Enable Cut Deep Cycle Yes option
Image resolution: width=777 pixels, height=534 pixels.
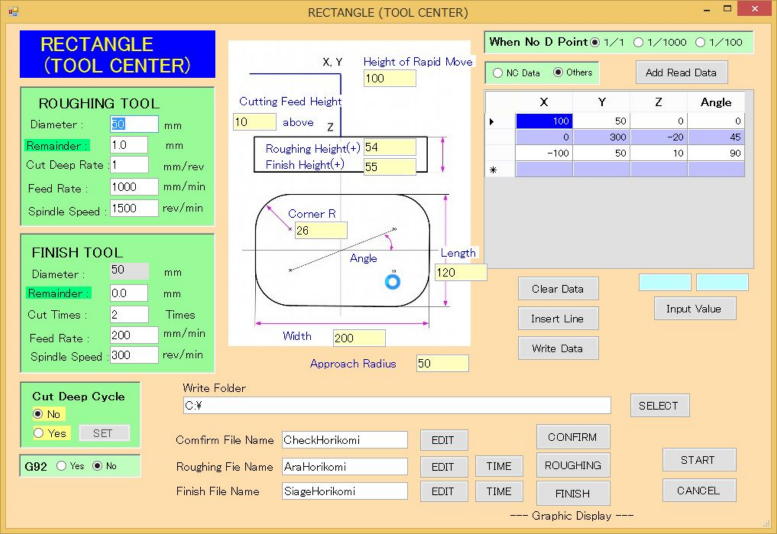pyautogui.click(x=39, y=433)
